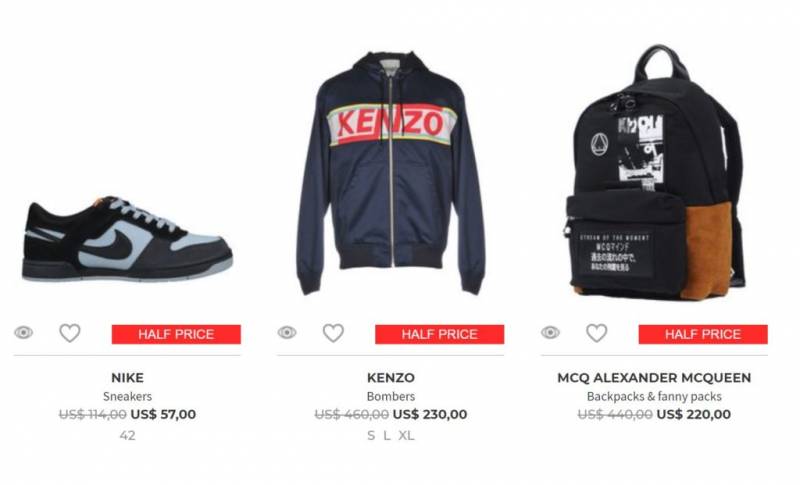Open the black McQ backpack image
800x485 pixels.
click(x=655, y=172)
